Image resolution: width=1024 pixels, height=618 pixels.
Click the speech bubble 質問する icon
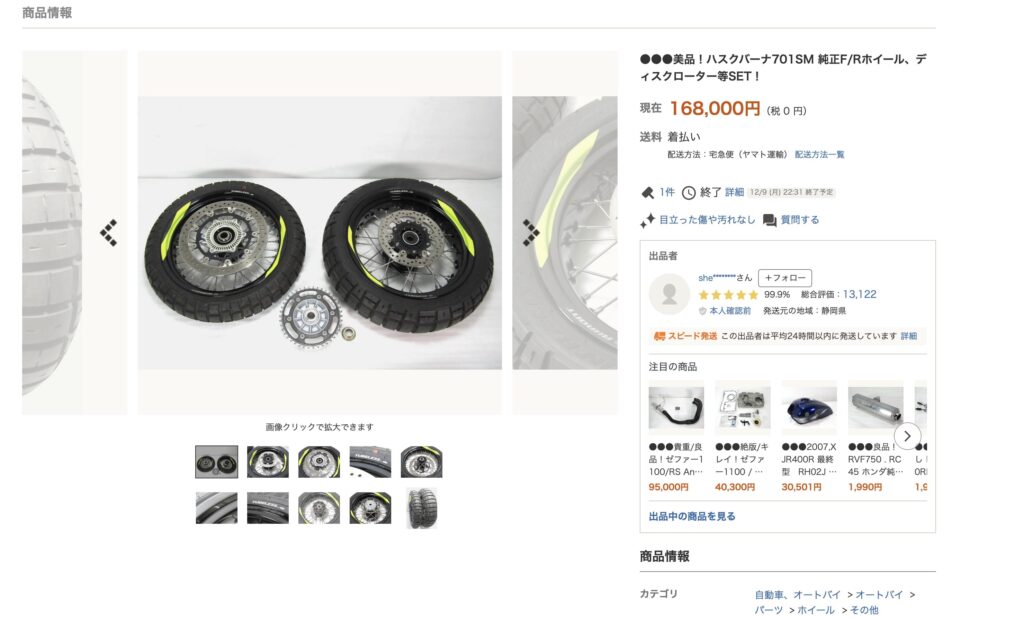pos(769,221)
